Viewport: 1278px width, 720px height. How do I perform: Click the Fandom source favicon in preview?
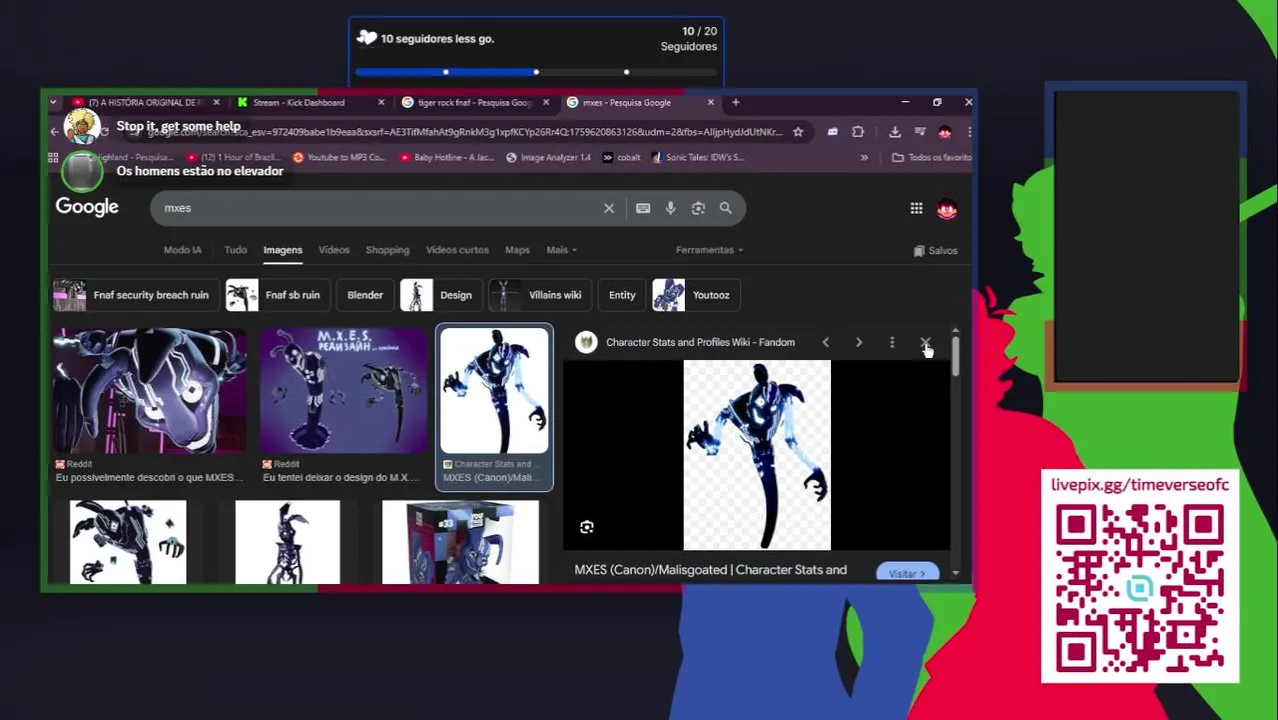[x=586, y=342]
